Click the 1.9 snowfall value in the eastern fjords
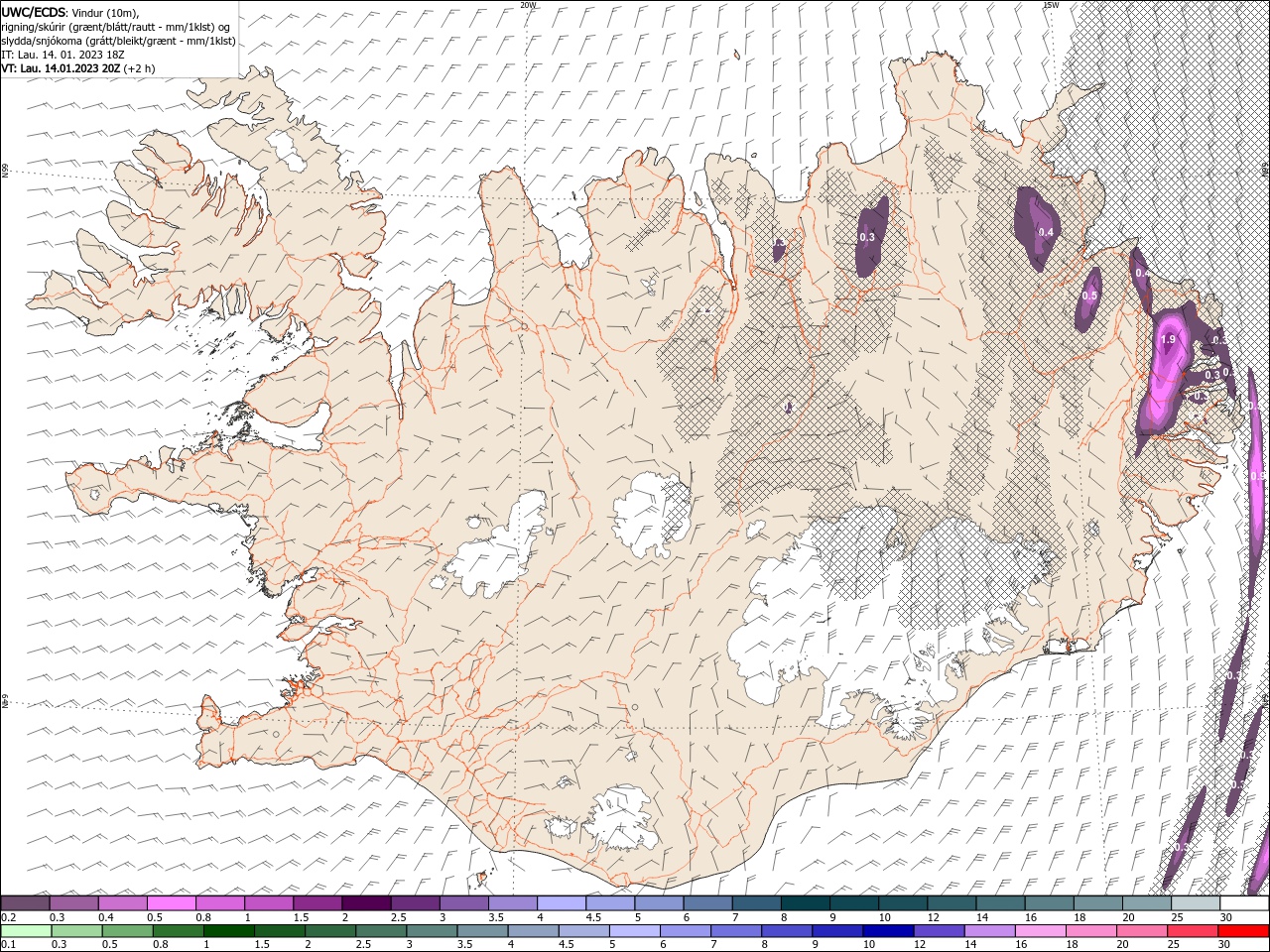Viewport: 1270px width, 952px height. coord(1168,340)
